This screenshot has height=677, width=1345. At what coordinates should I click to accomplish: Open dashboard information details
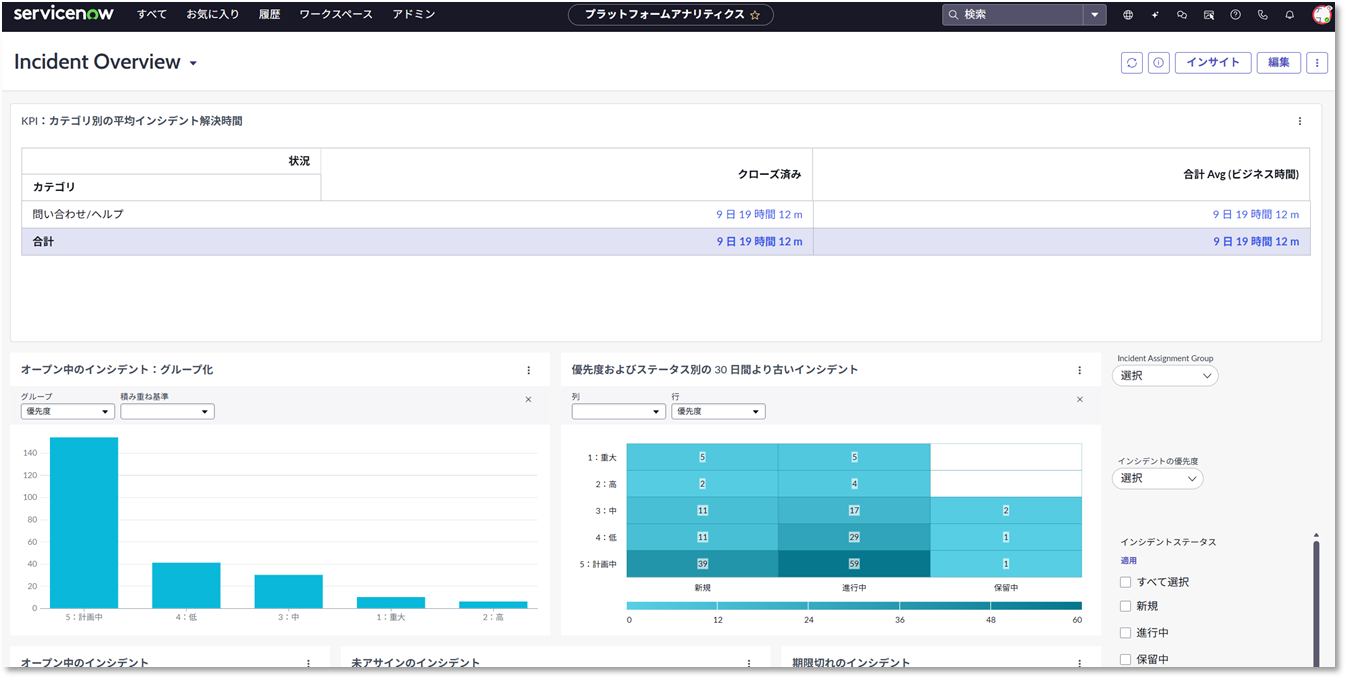[1158, 62]
